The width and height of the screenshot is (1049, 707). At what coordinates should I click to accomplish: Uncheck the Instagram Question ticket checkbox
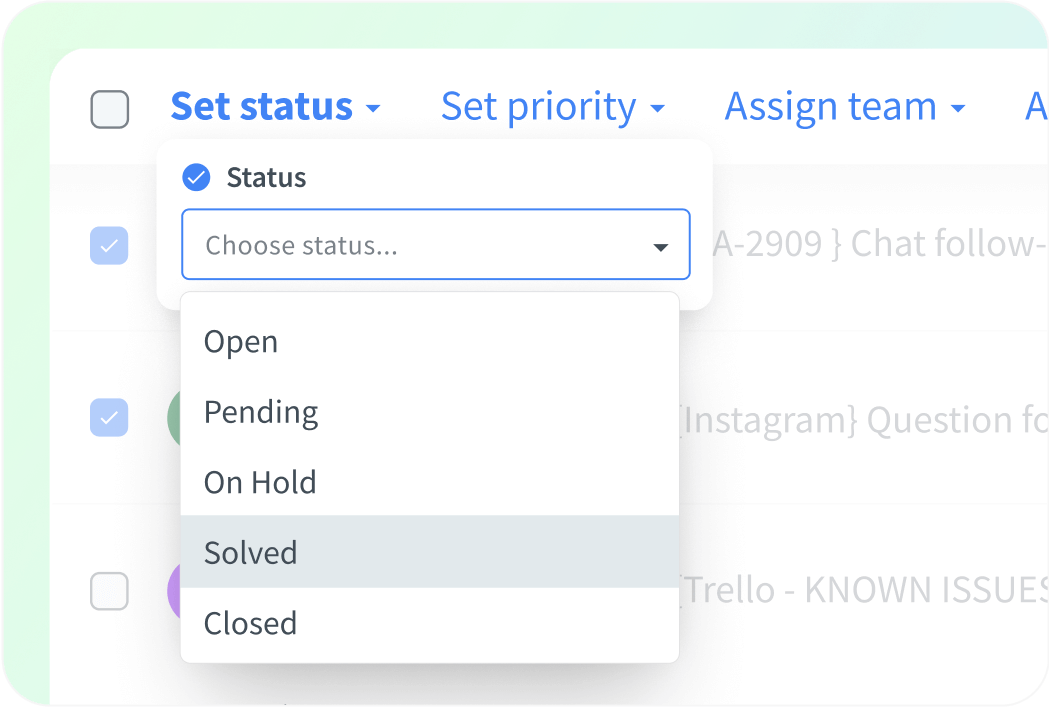tap(110, 418)
